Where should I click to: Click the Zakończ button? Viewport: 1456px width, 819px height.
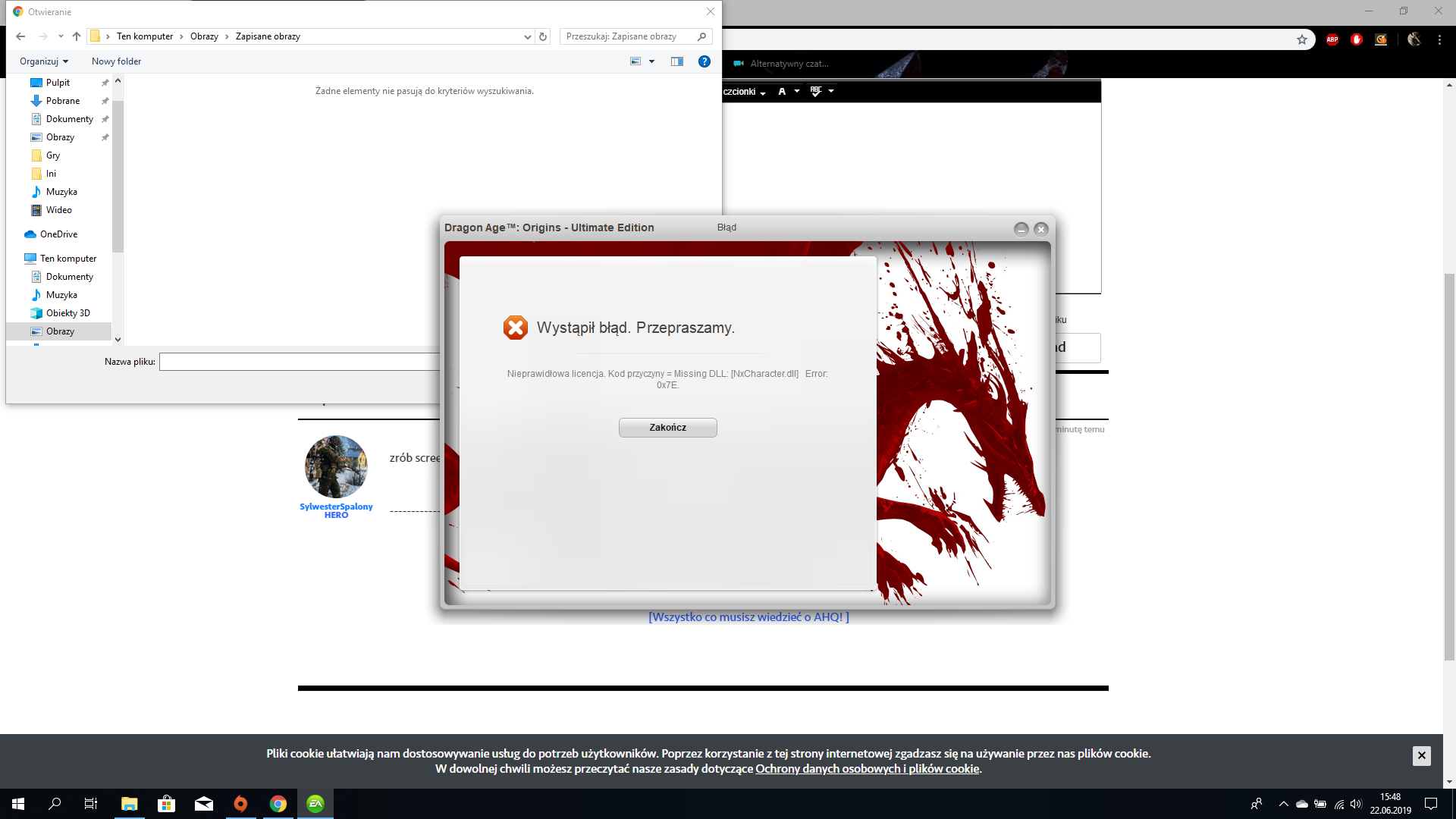pos(667,428)
